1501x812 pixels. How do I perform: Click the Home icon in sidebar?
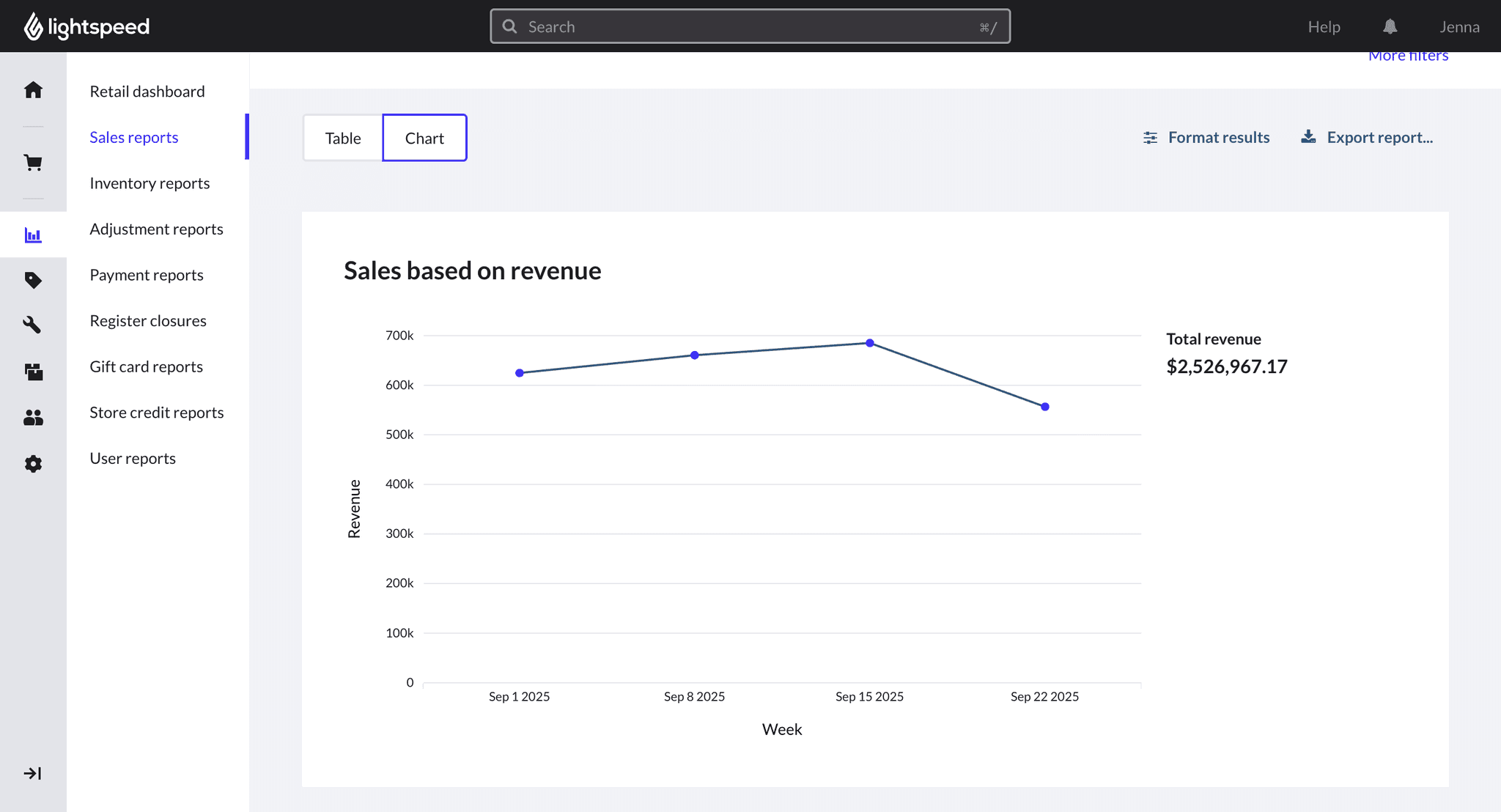coord(33,90)
